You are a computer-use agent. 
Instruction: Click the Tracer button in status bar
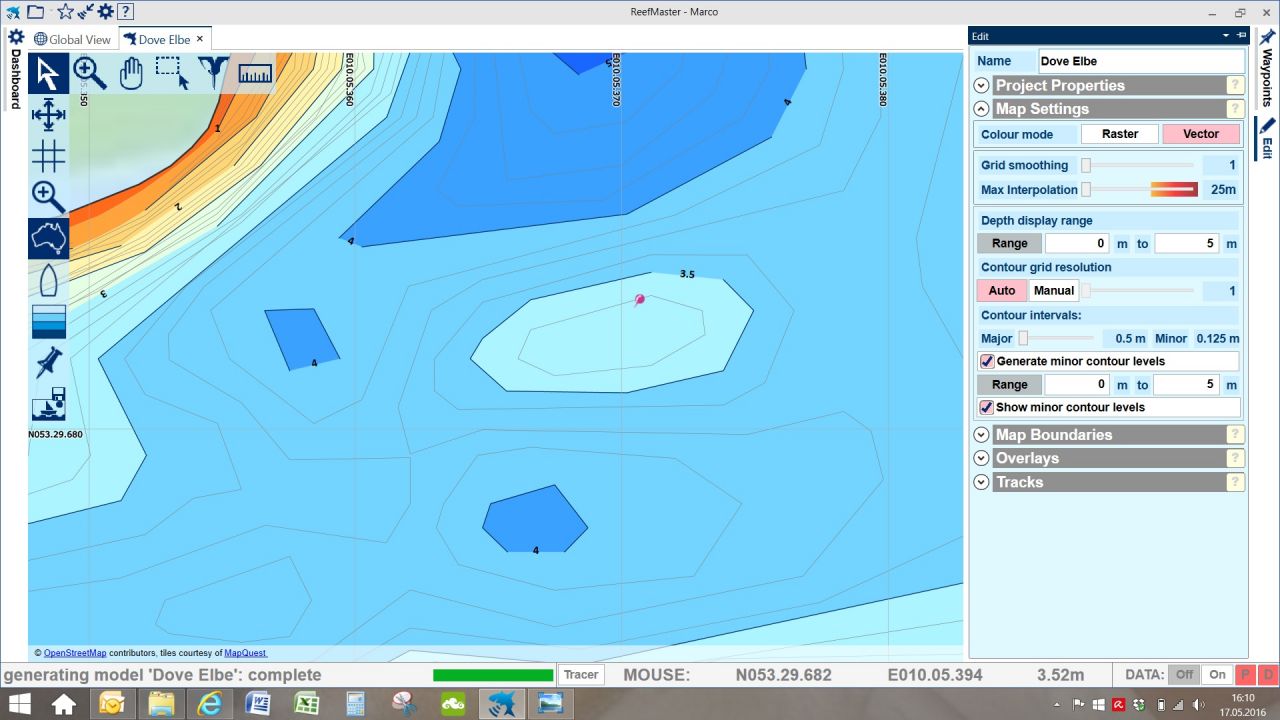click(581, 675)
